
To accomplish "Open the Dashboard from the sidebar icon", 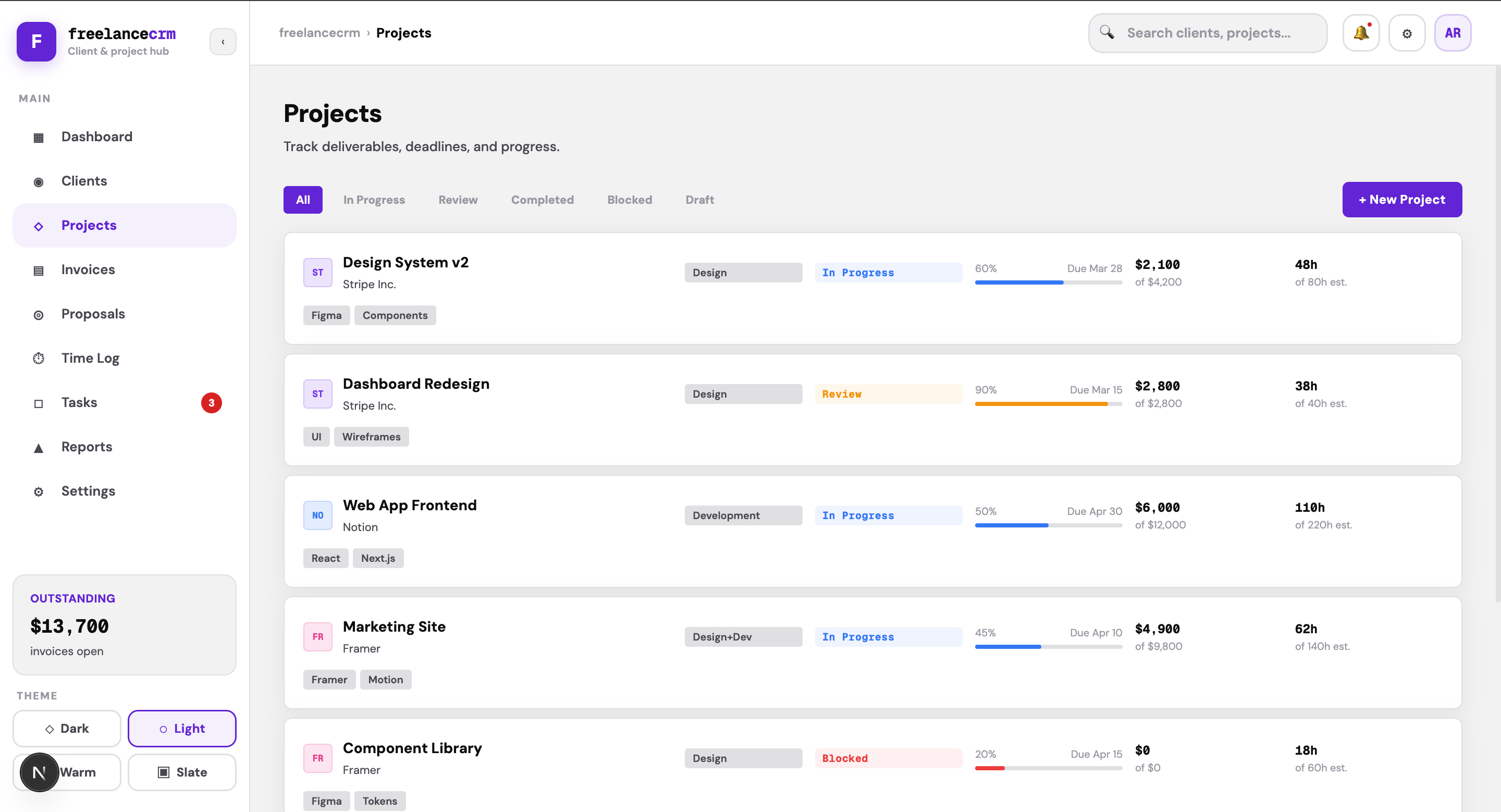I will (x=39, y=137).
